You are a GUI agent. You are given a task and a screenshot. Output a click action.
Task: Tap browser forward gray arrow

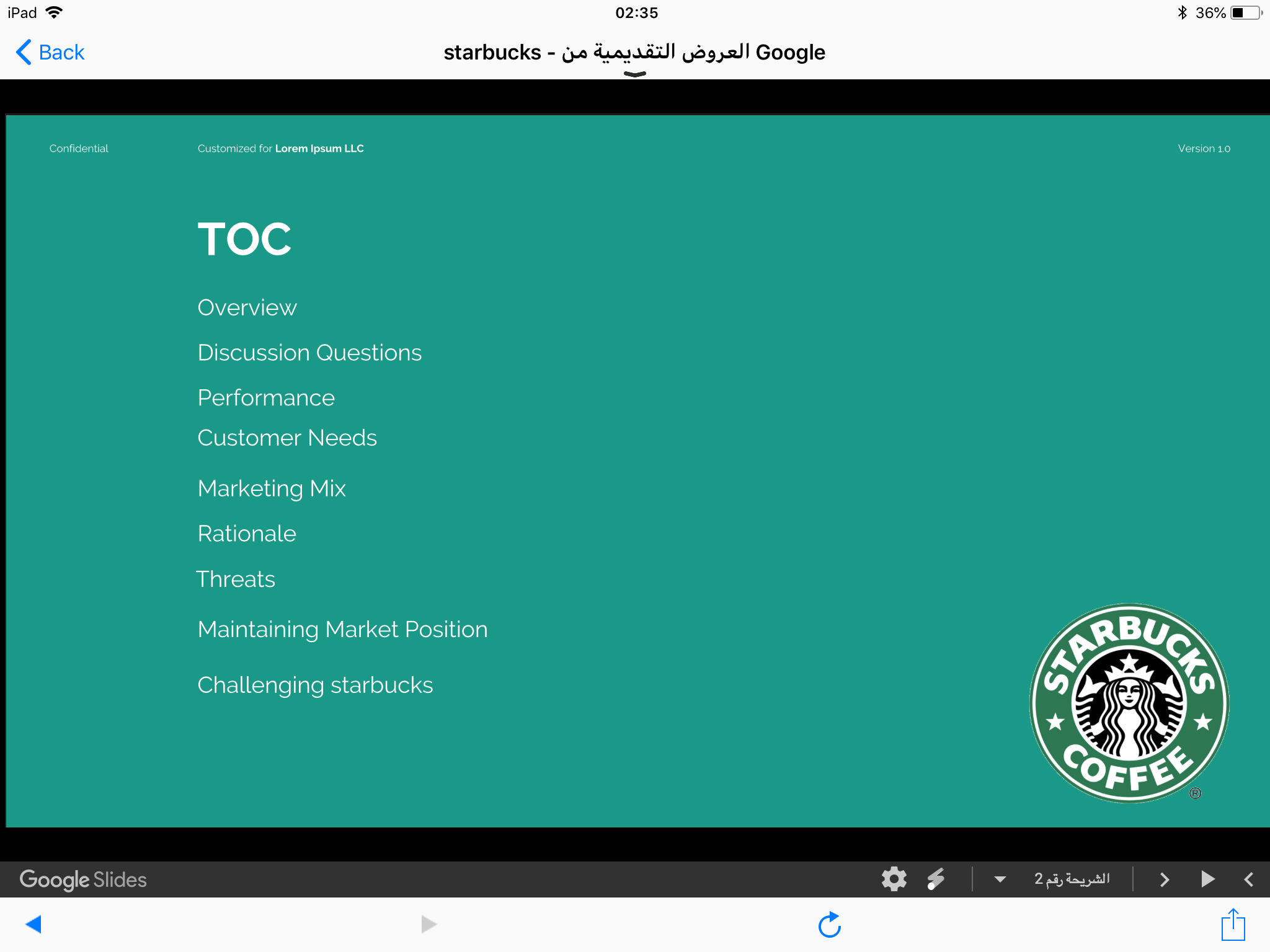pos(429,924)
